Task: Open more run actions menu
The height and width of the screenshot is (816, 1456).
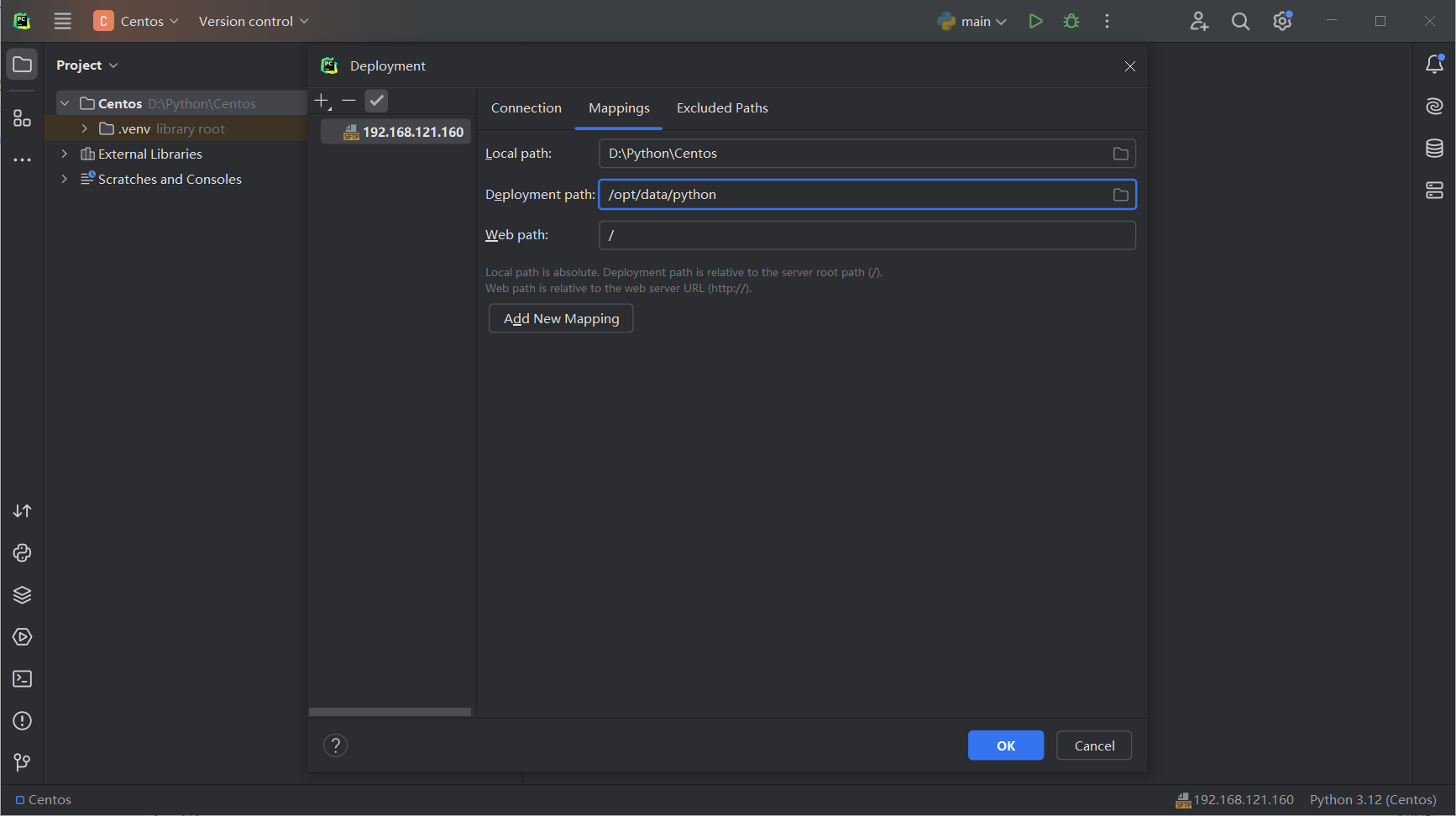Action: pos(1107,21)
